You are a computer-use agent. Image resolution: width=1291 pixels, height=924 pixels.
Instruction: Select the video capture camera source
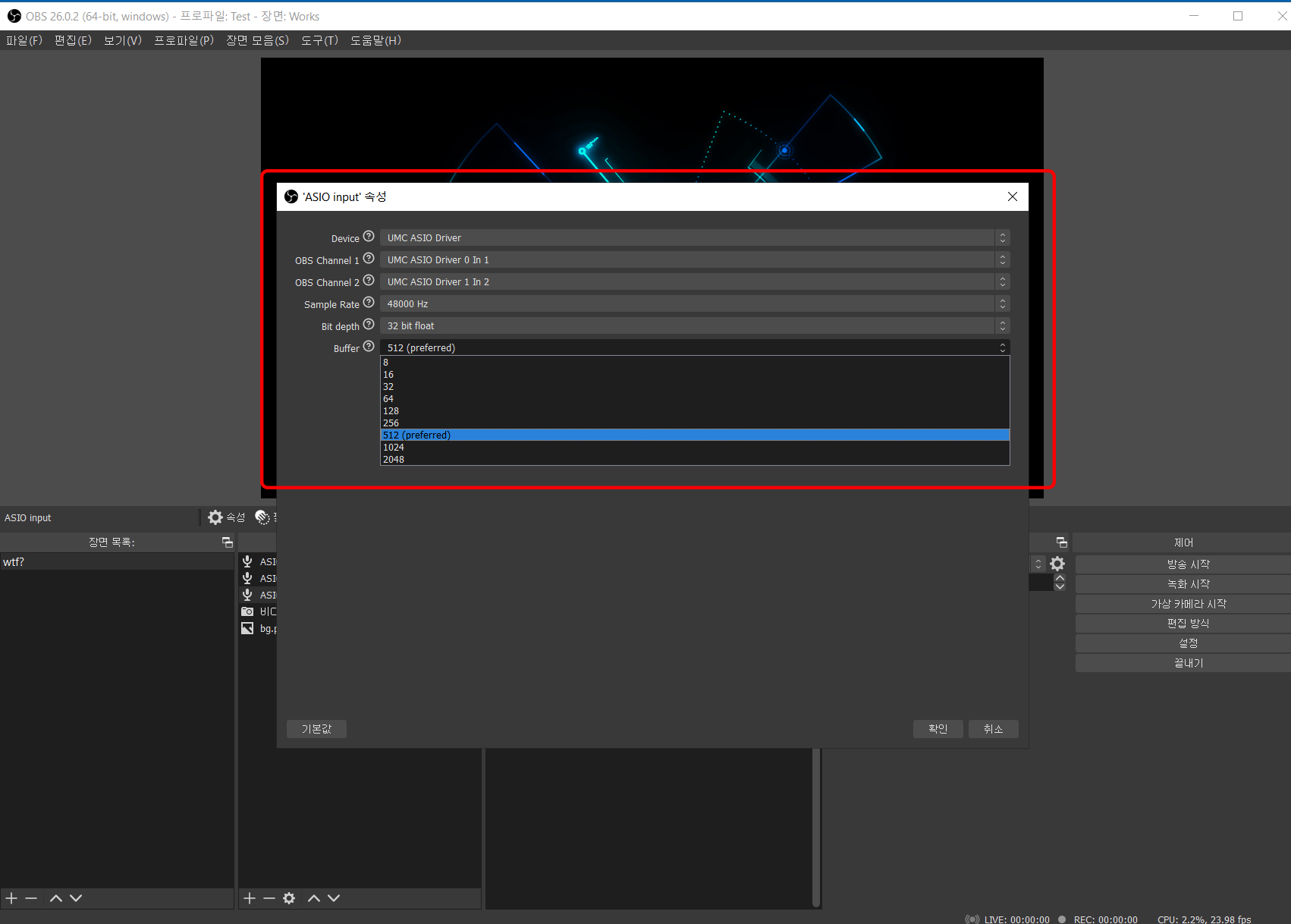coord(258,611)
